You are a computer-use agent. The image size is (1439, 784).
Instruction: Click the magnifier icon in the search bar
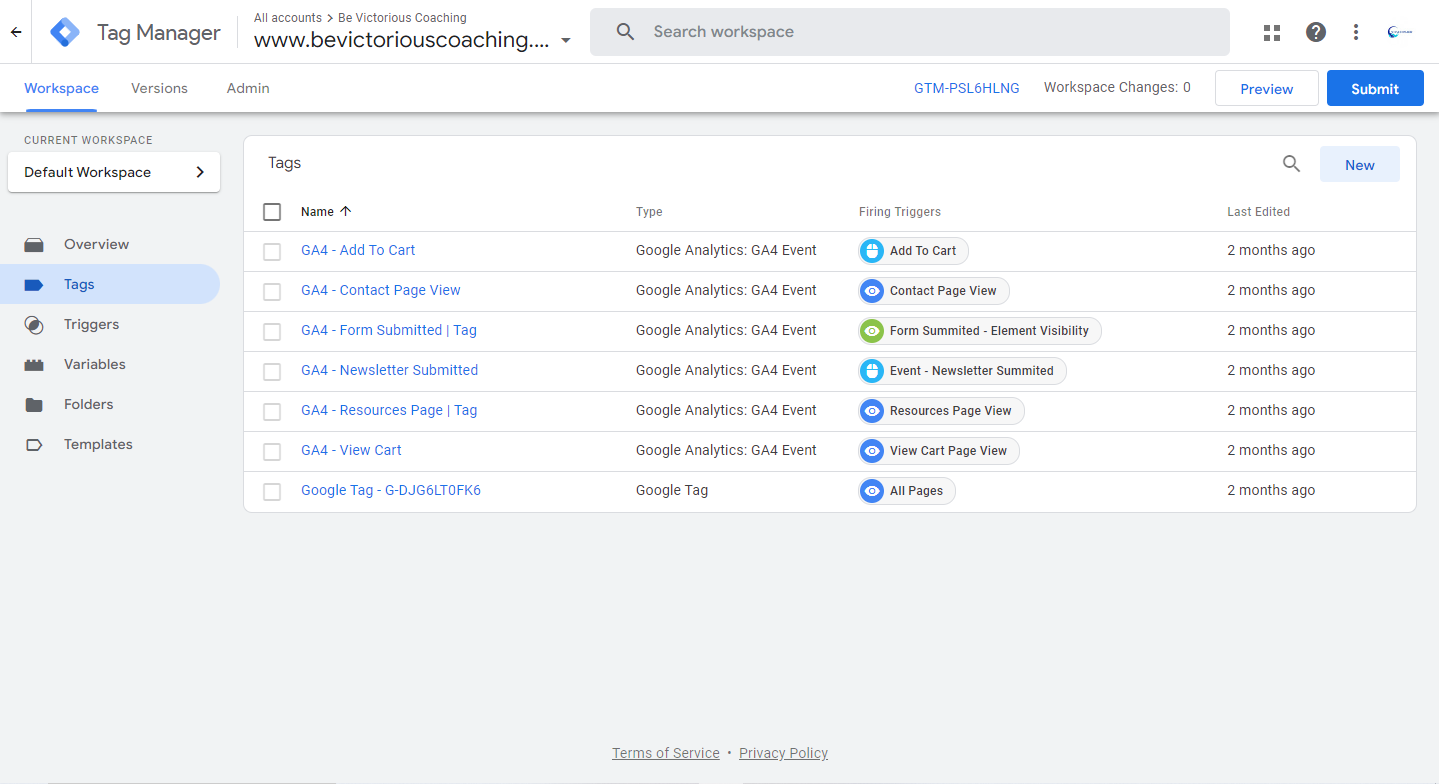[626, 32]
